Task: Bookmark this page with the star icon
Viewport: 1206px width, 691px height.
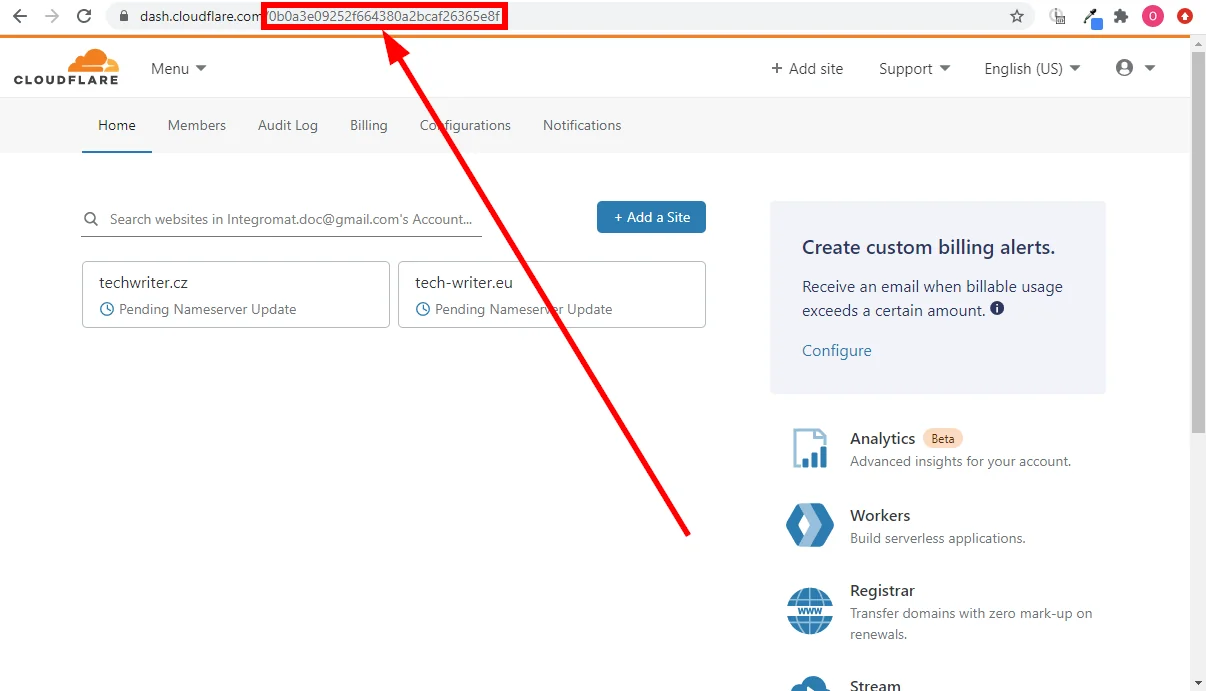Action: tap(1017, 16)
